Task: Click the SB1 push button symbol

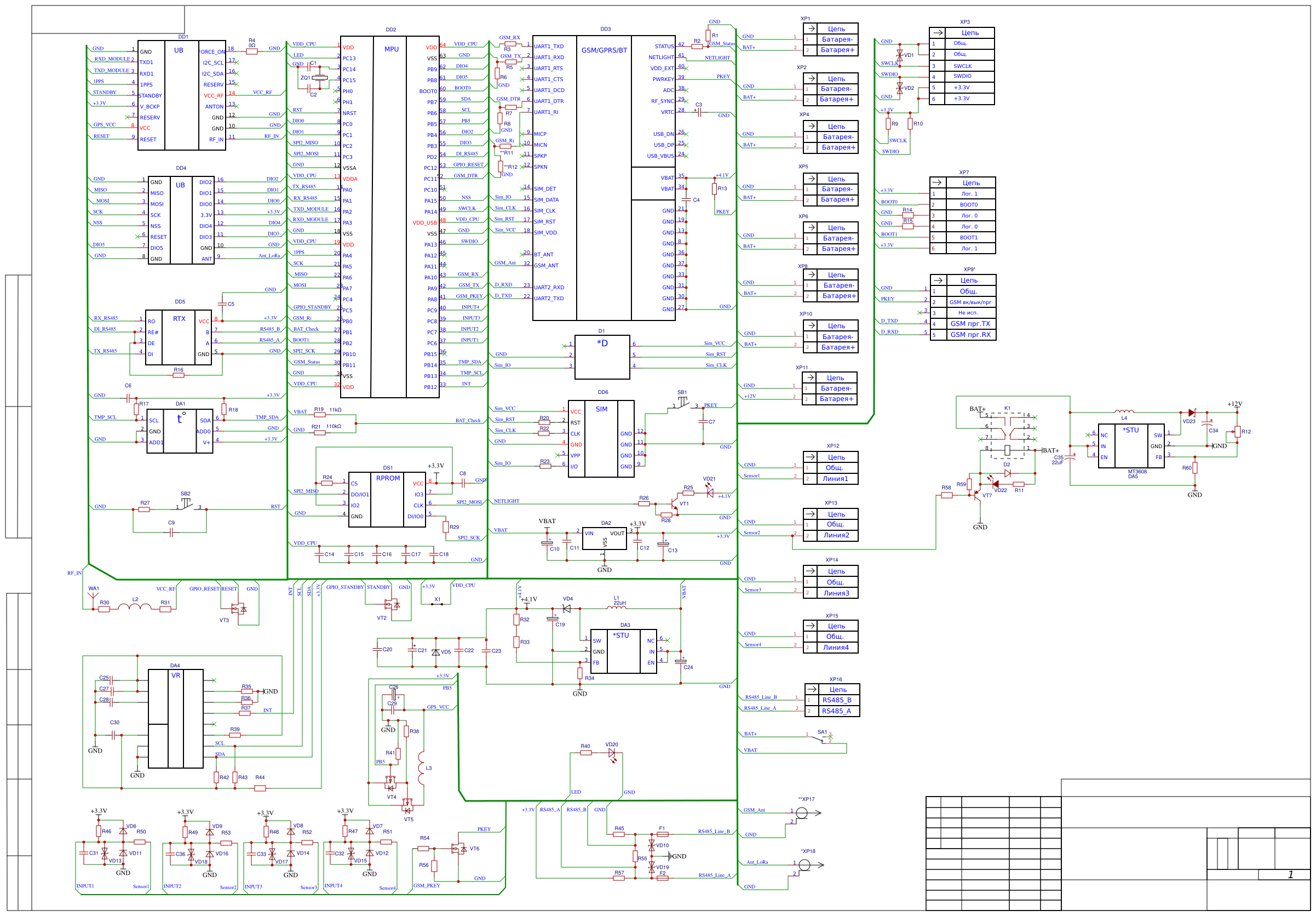Action: tap(683, 403)
